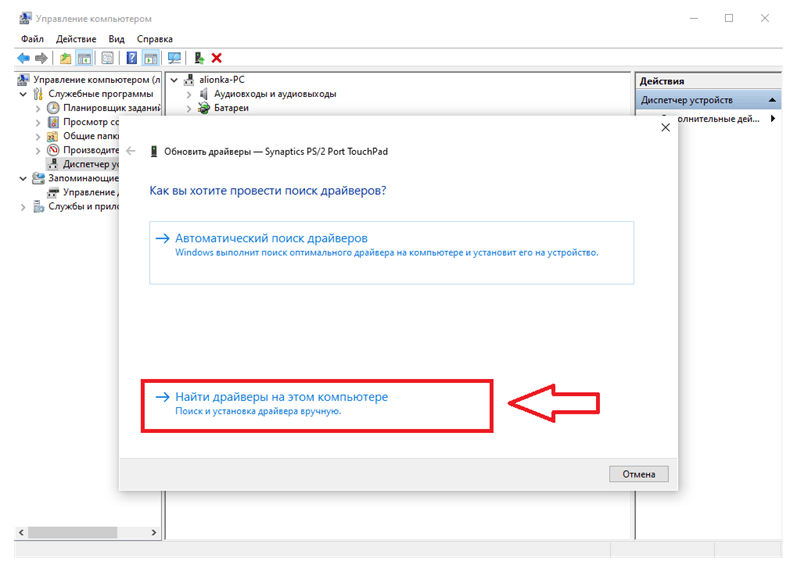Expand Производительность node chevron
This screenshot has width=810, height=568.
click(38, 150)
